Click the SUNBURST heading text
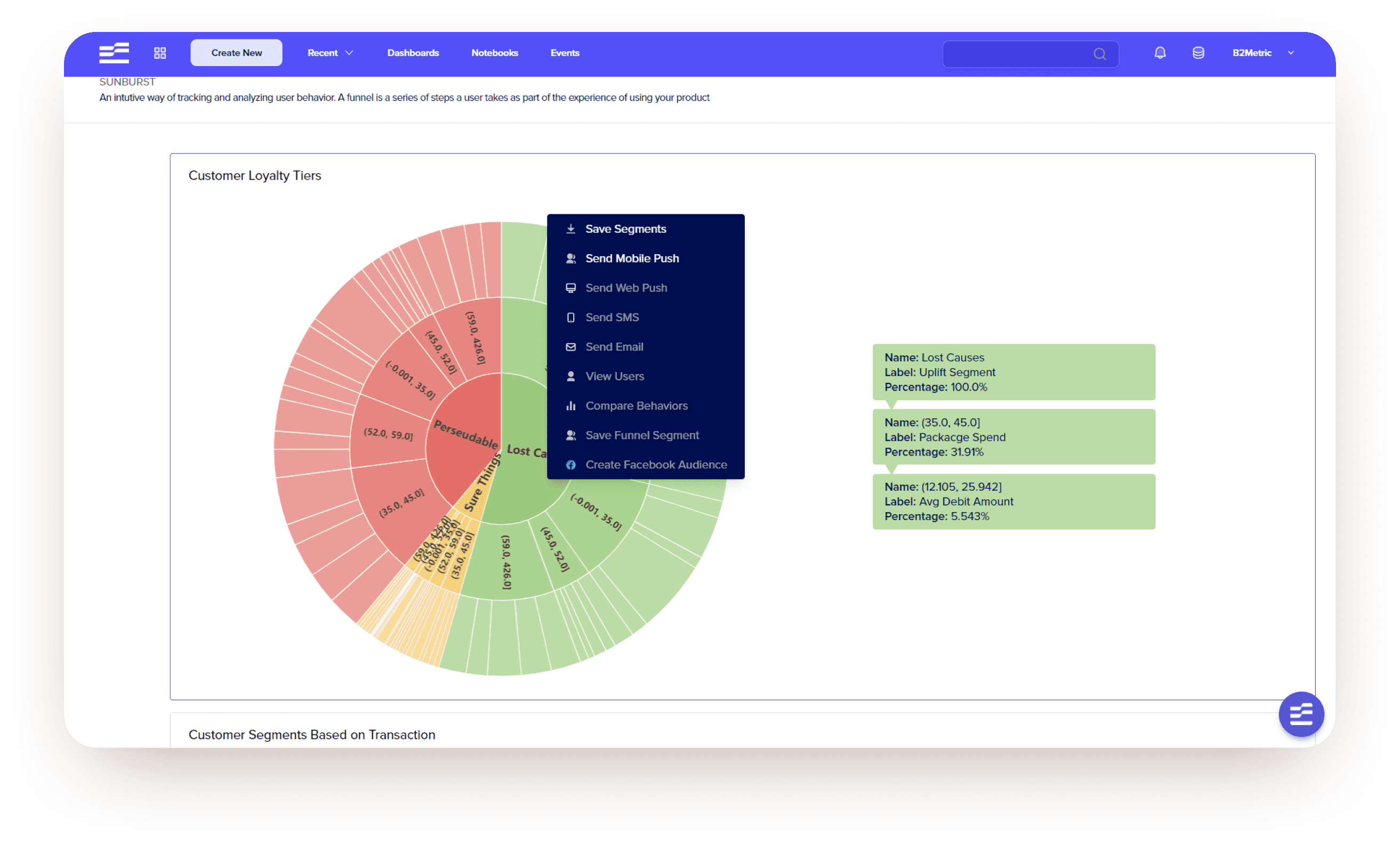This screenshot has height=844, width=1400. [x=127, y=82]
